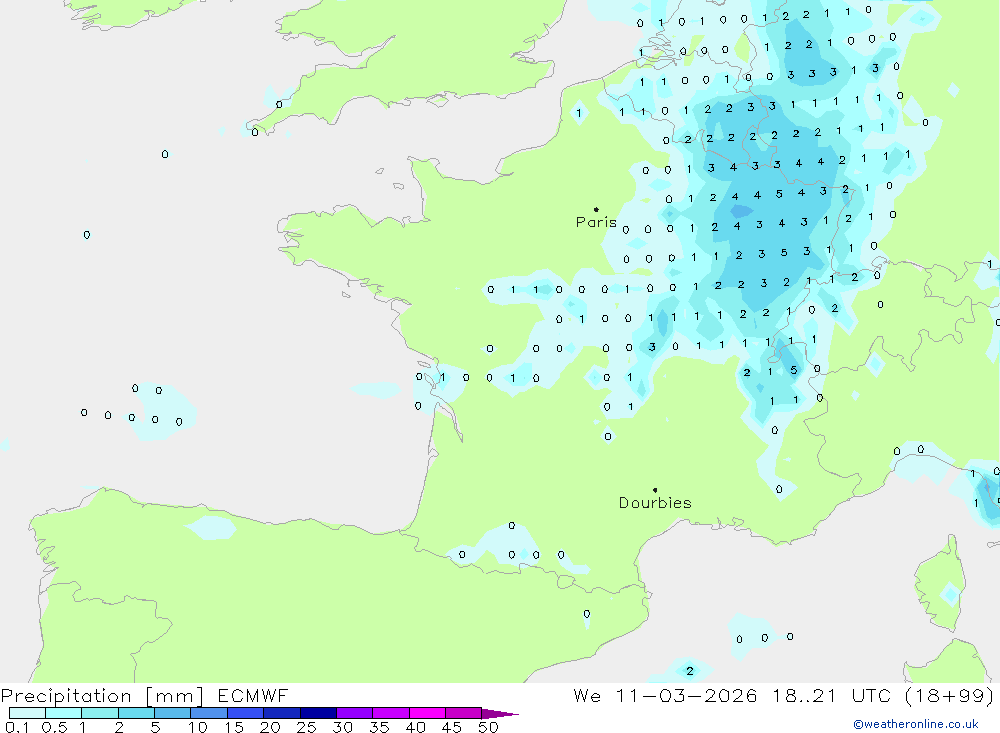Click the Dourbies location label
This screenshot has width=1000, height=733.
pyautogui.click(x=655, y=503)
